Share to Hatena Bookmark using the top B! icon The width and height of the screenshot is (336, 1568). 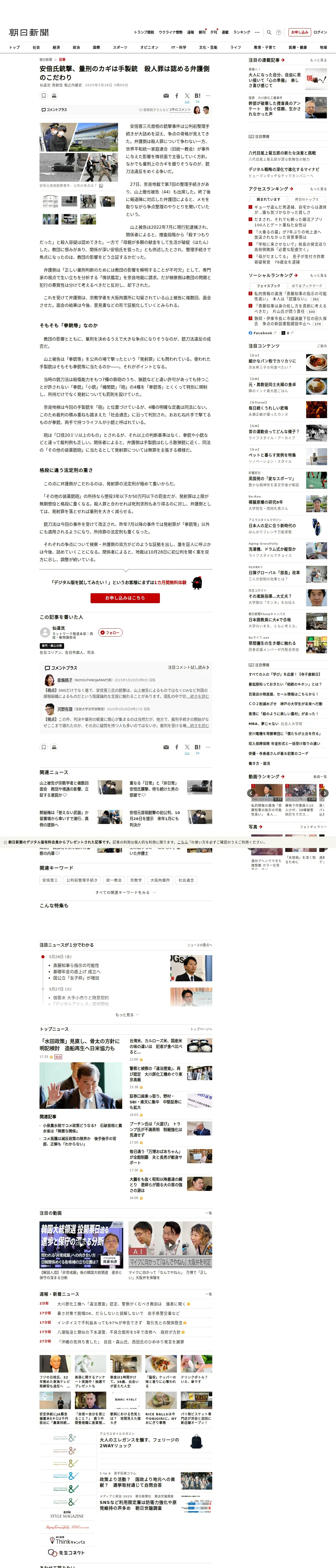pos(198,96)
